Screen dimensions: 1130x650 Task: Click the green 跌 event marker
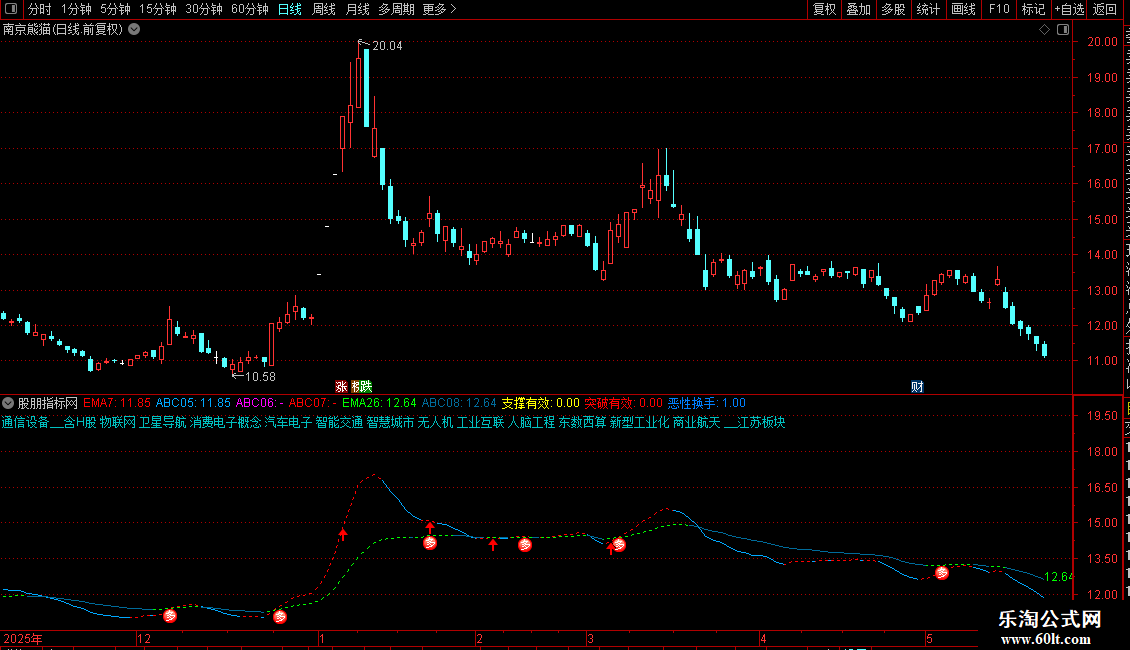click(366, 387)
